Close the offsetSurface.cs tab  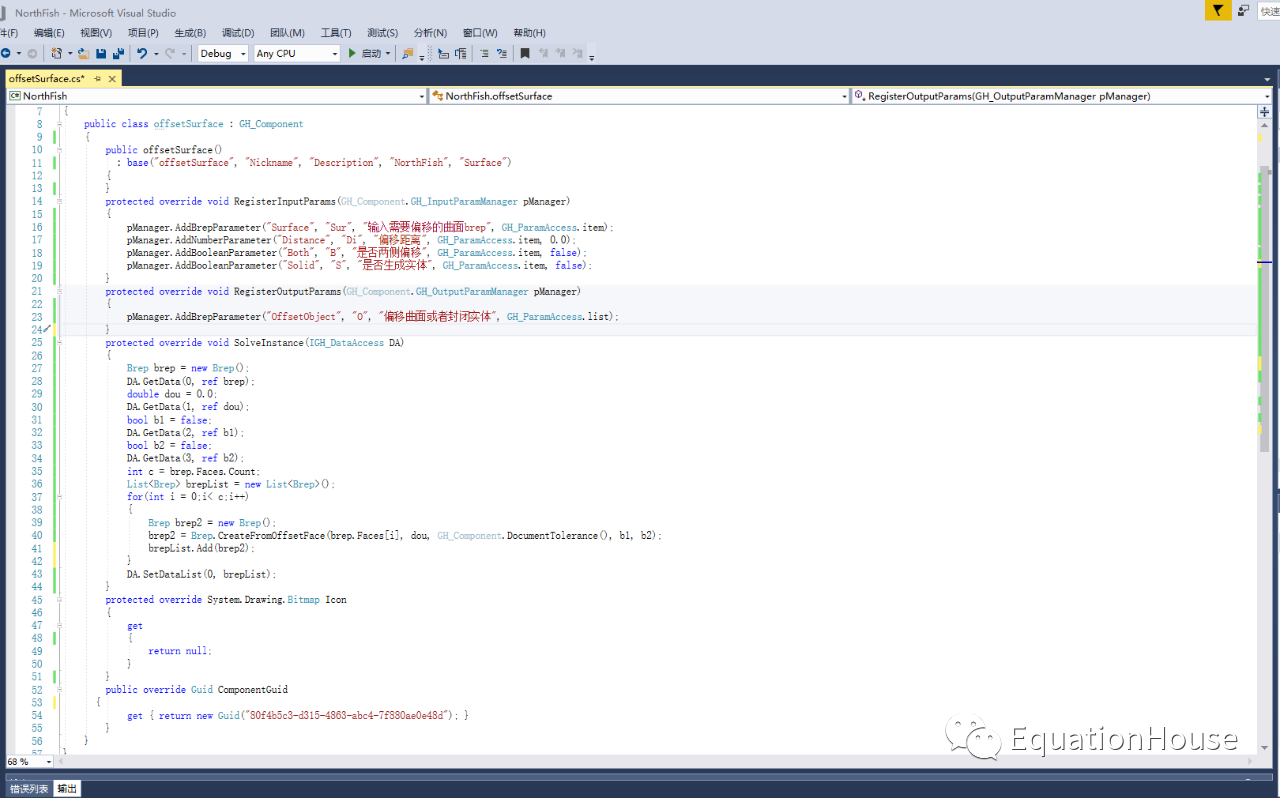click(113, 78)
